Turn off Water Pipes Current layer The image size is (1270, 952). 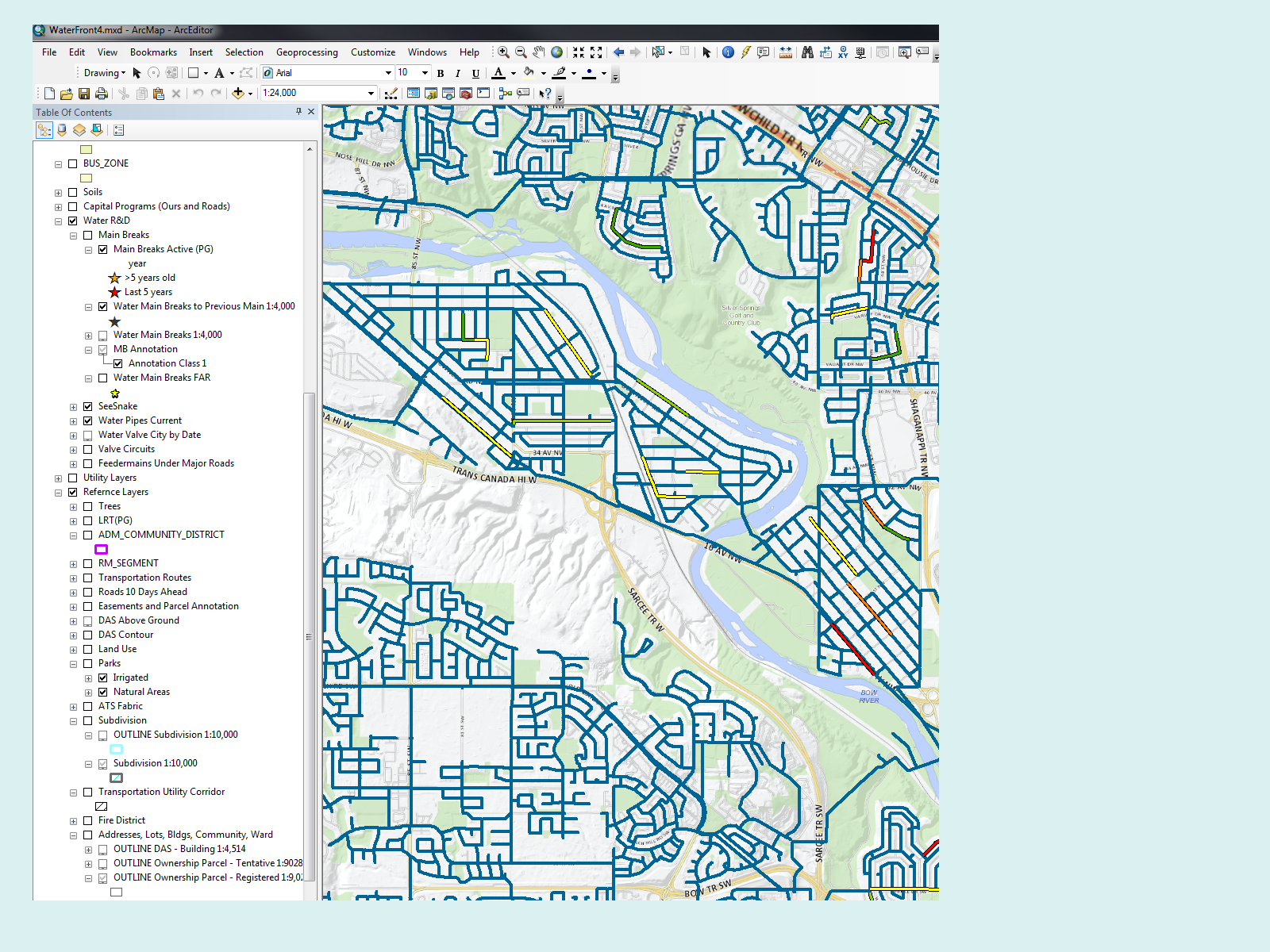pos(88,421)
